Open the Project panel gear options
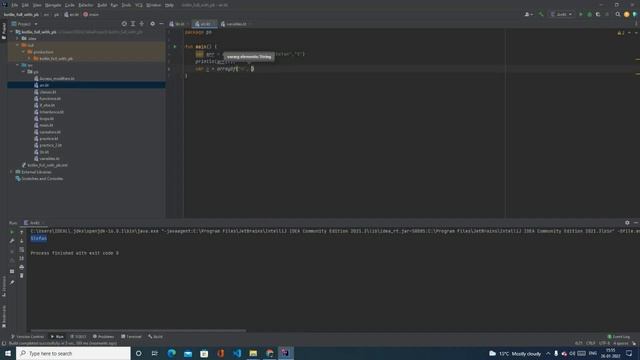640x360 pixels. point(152,24)
